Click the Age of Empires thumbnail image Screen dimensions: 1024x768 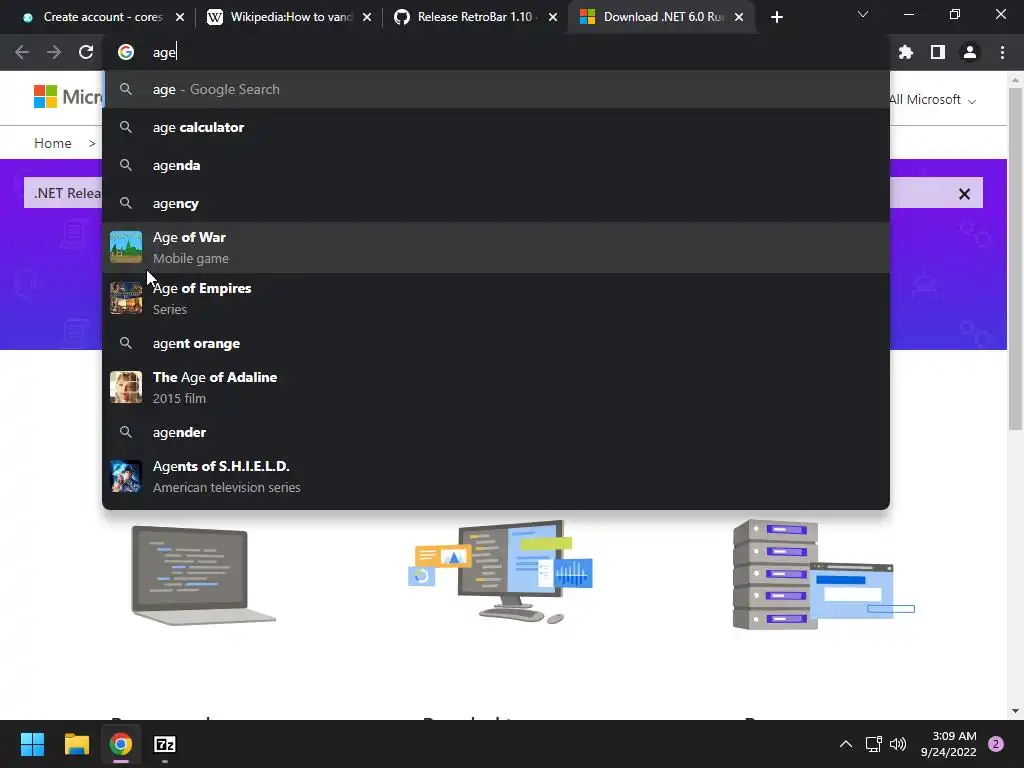pyautogui.click(x=126, y=298)
